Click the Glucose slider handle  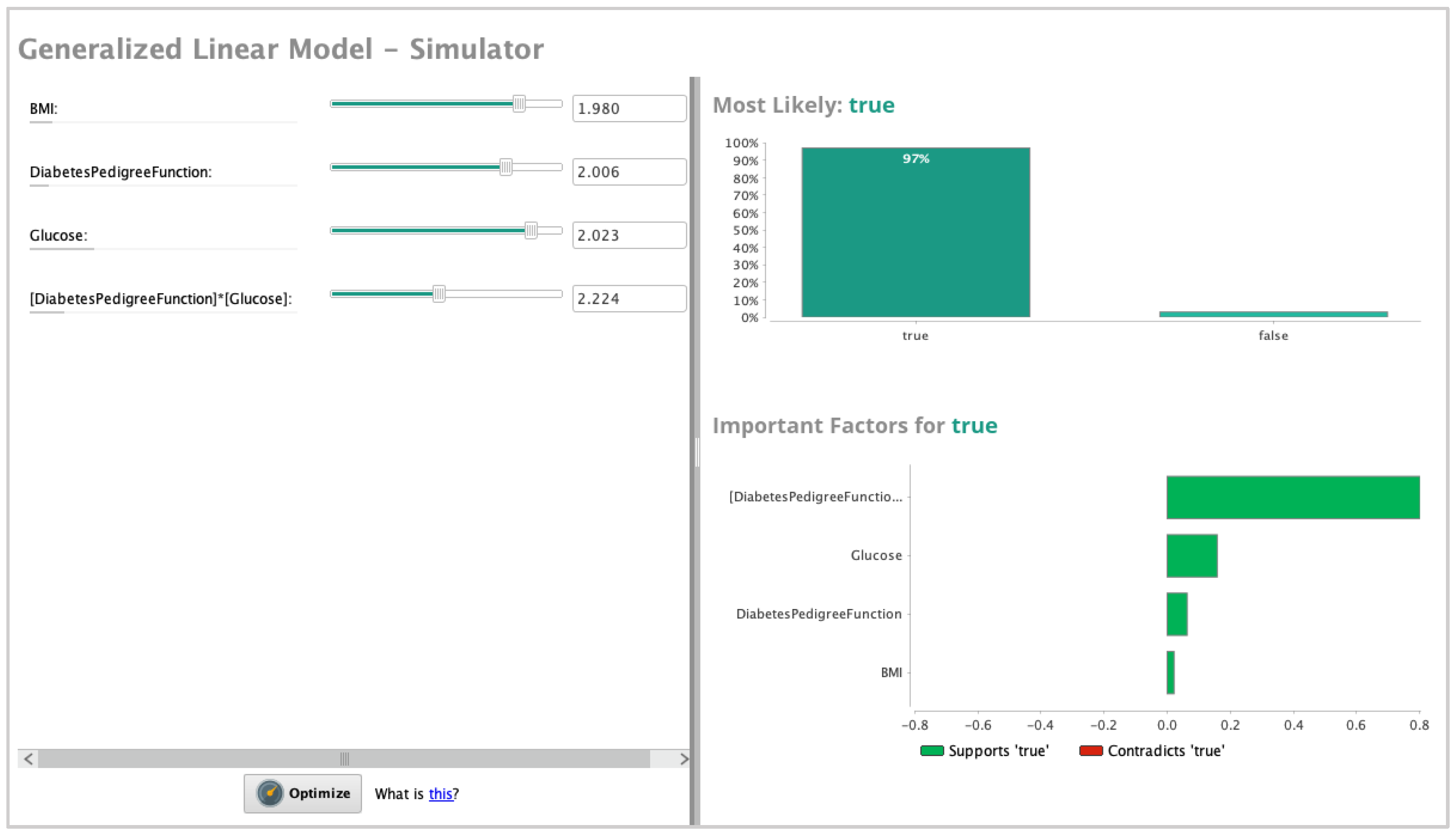531,231
